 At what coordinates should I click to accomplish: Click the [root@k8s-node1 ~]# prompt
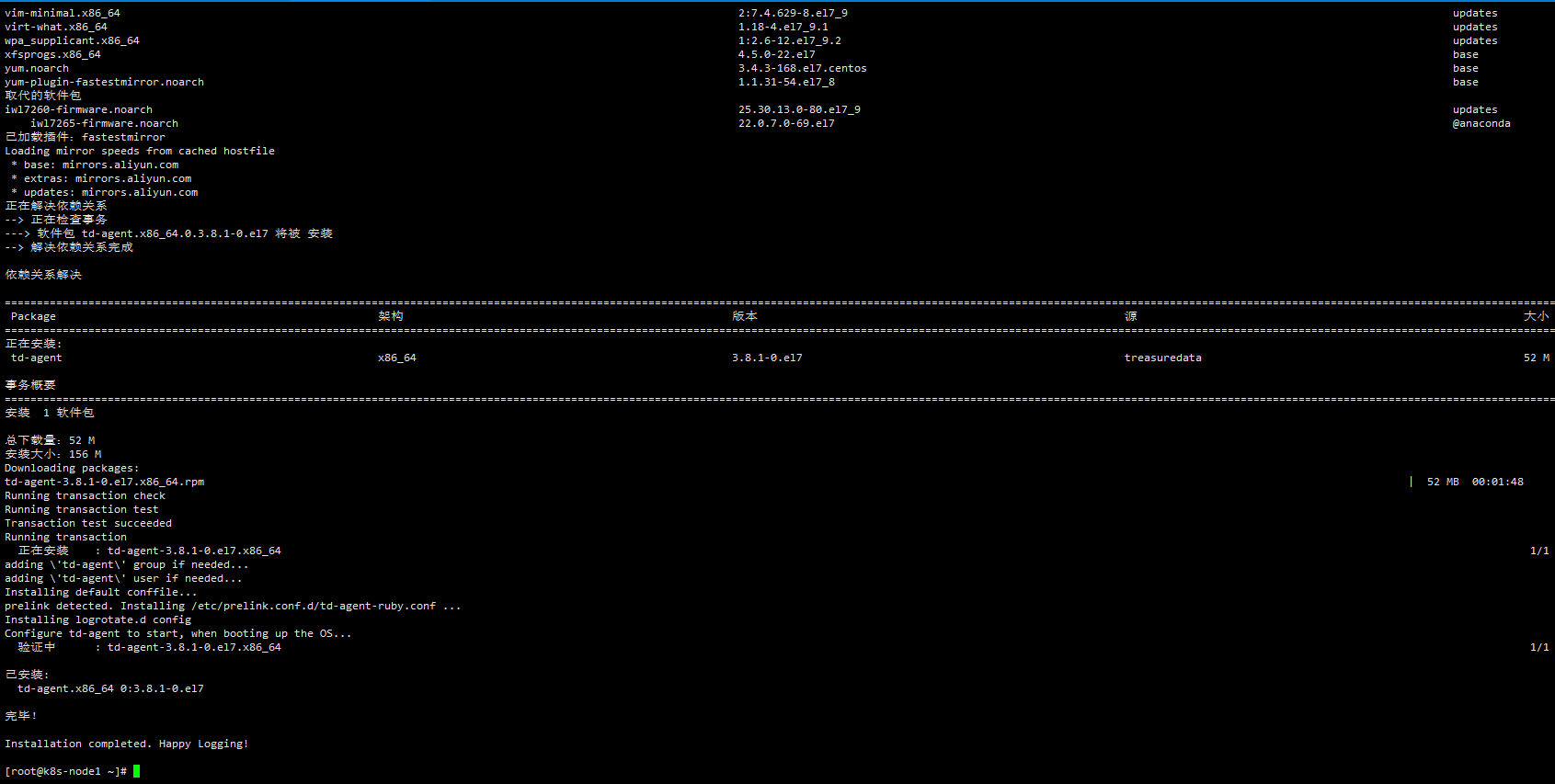pos(65,771)
